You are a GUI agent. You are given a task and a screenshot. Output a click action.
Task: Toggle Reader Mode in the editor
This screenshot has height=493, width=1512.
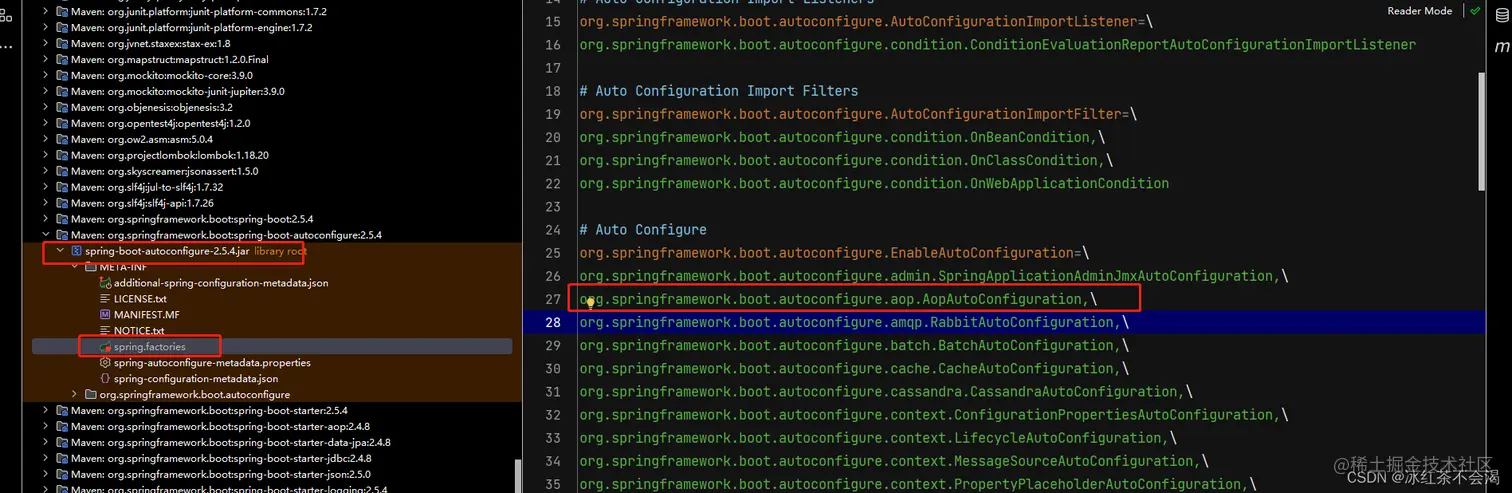(x=1419, y=11)
